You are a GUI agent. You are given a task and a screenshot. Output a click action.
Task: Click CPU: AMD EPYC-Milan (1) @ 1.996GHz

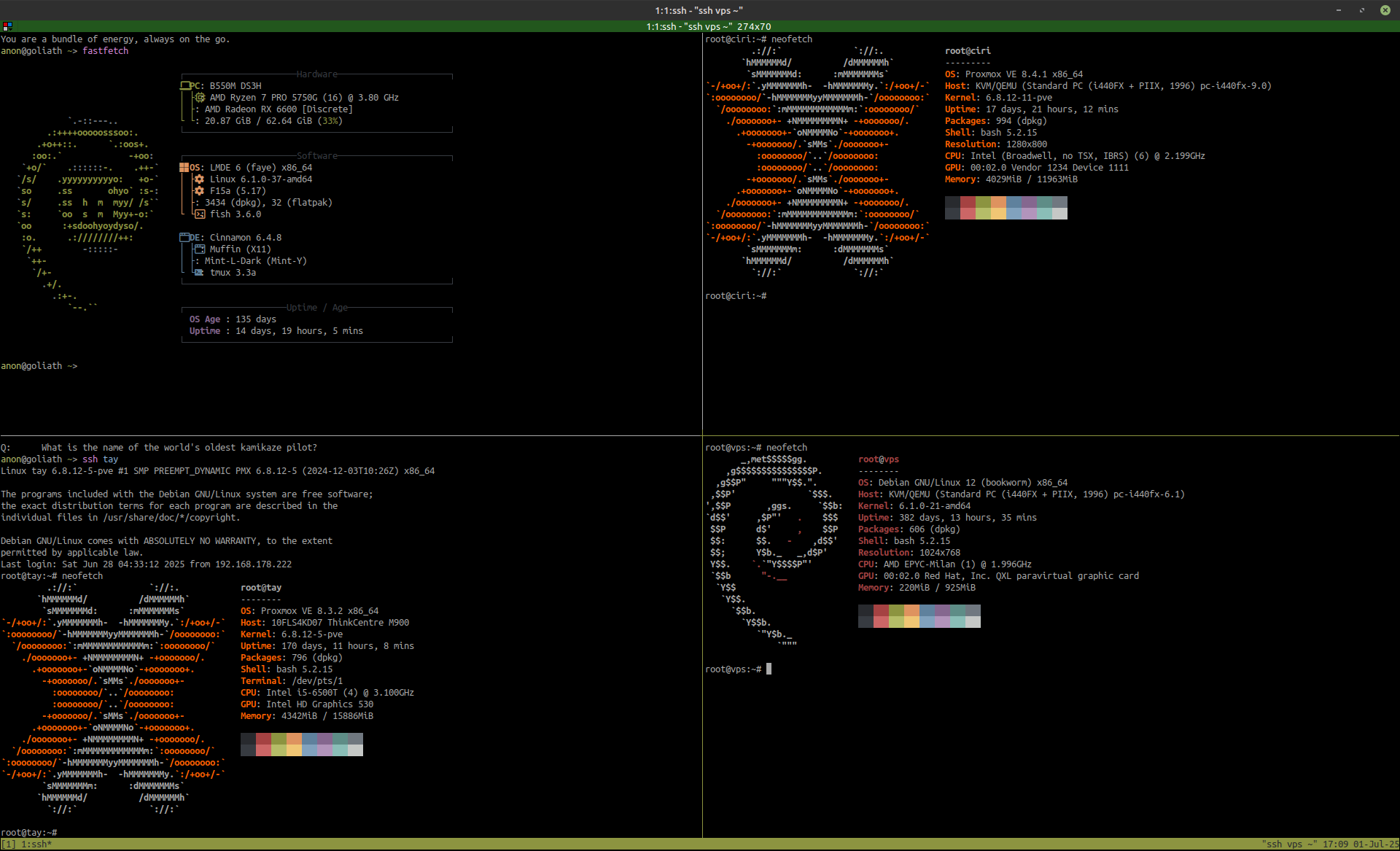[x=945, y=564]
